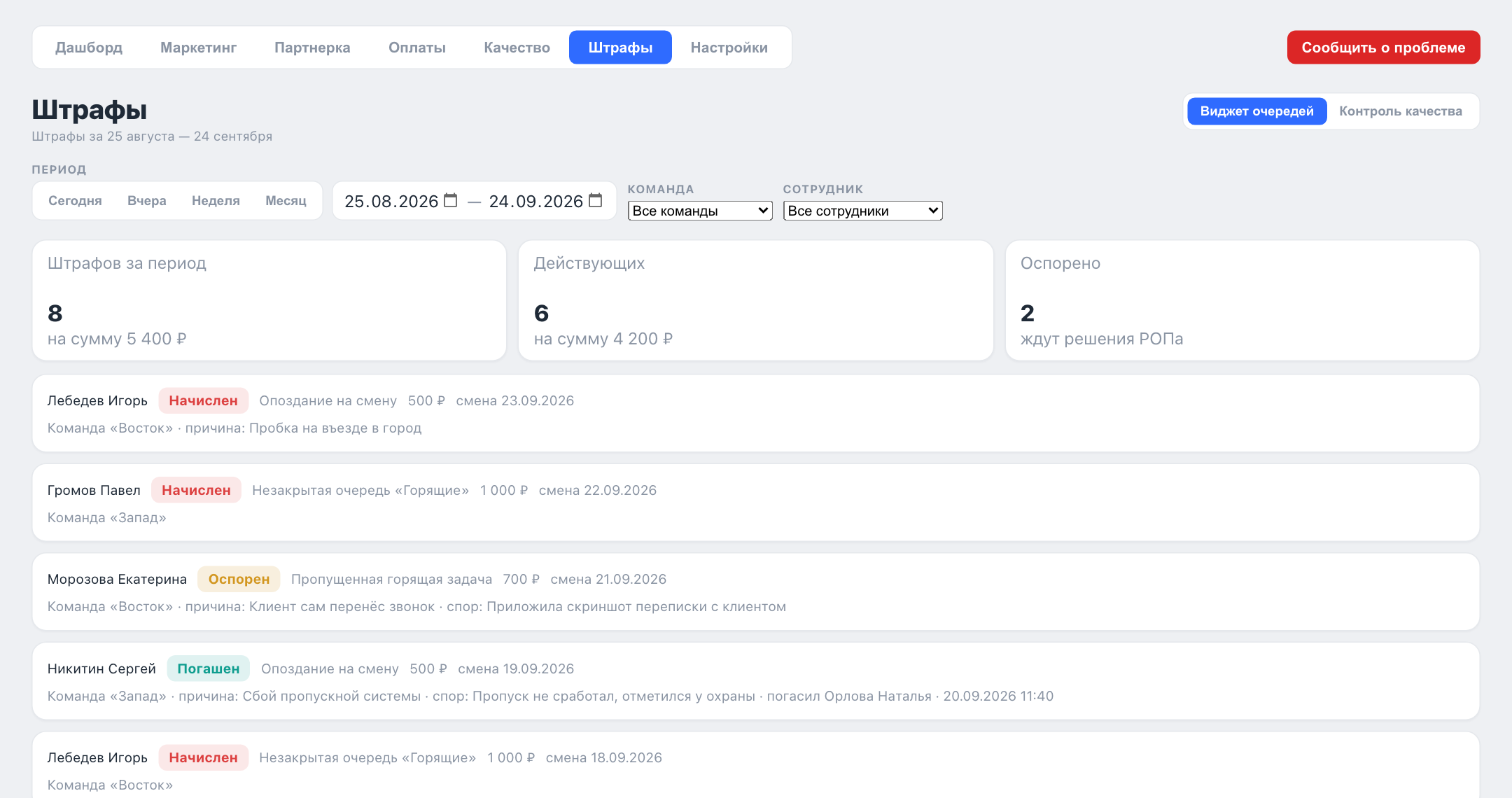Switch to Контроль качества view
1512x798 pixels.
click(x=1400, y=111)
